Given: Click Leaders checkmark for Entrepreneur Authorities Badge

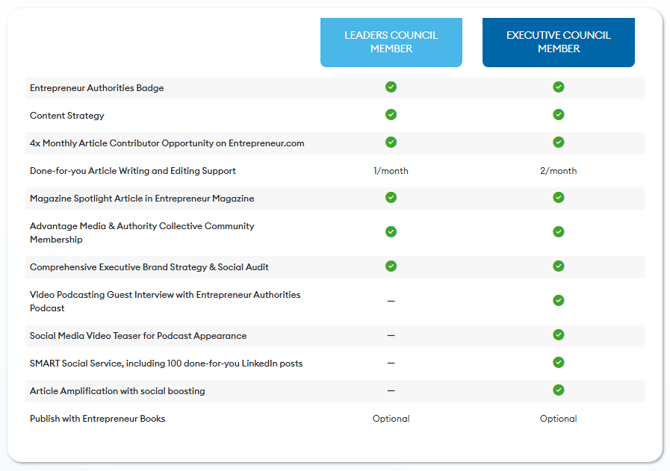Looking at the screenshot, I should [x=391, y=87].
